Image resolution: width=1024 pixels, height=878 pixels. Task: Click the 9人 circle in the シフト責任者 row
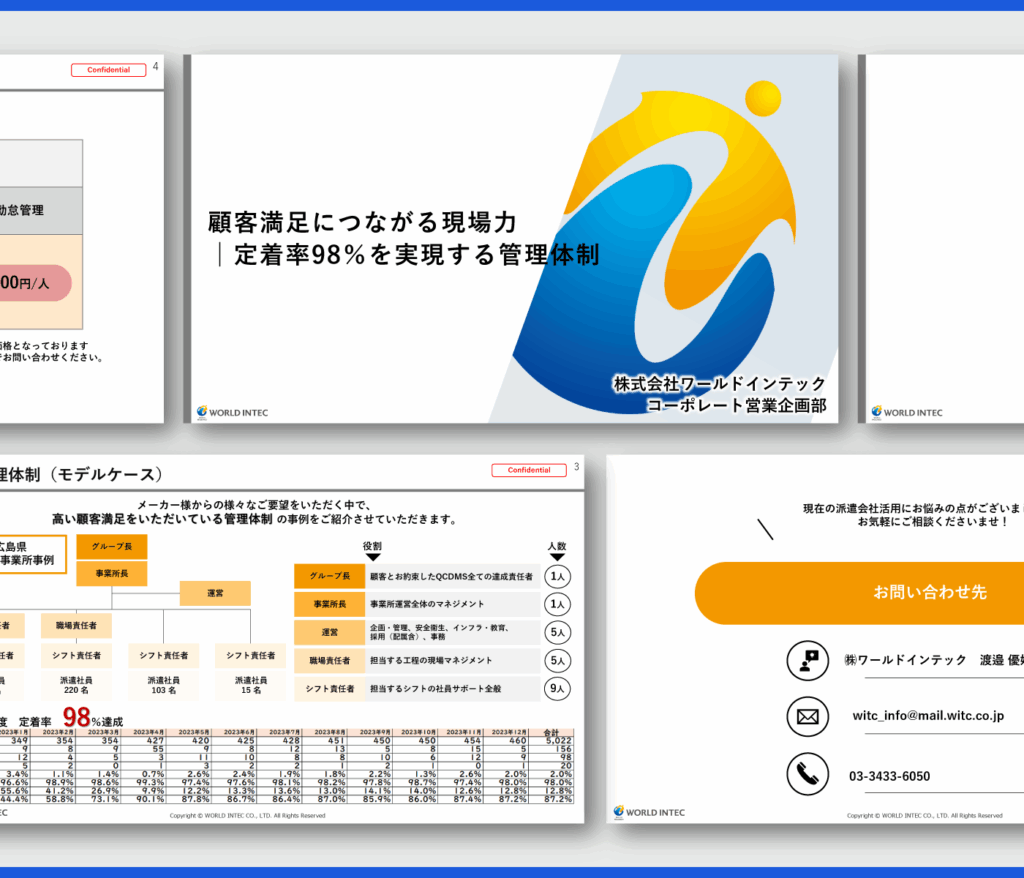click(557, 689)
